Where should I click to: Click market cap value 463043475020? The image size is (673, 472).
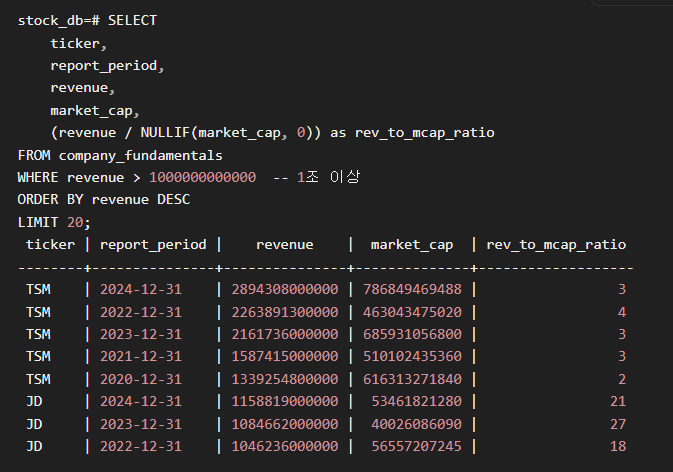(412, 312)
